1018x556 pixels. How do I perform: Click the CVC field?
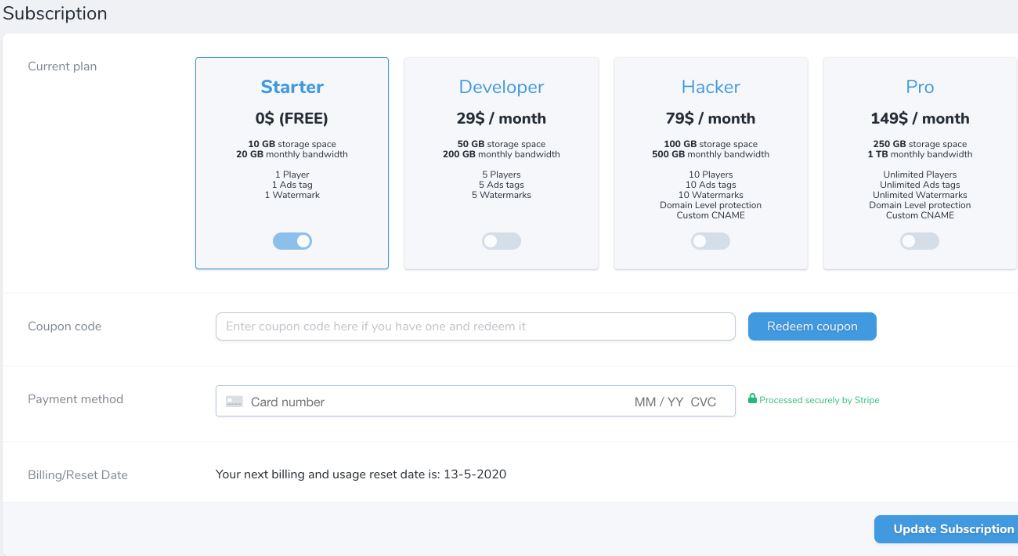[703, 402]
